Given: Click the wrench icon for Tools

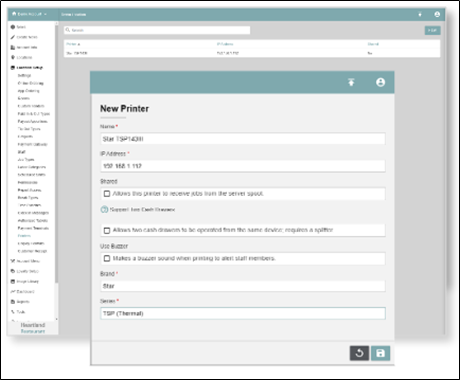Looking at the screenshot, I should [x=13, y=312].
